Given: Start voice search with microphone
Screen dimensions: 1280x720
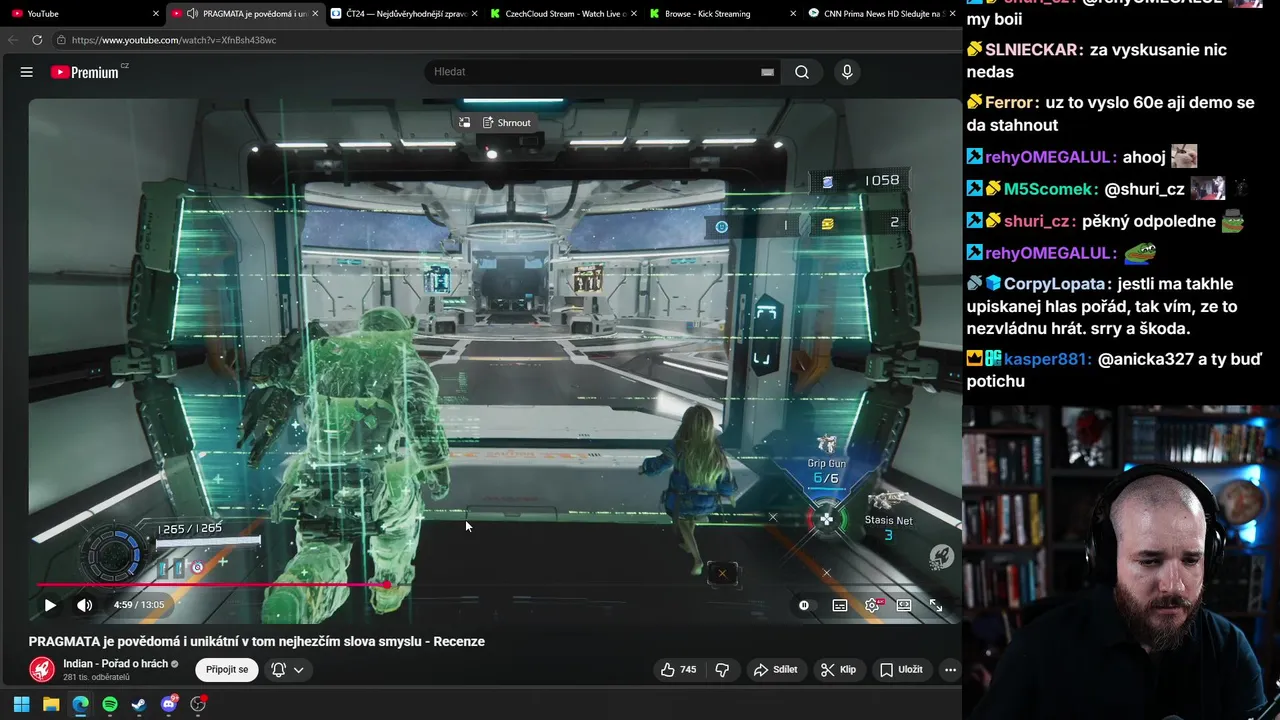Looking at the screenshot, I should coord(847,72).
